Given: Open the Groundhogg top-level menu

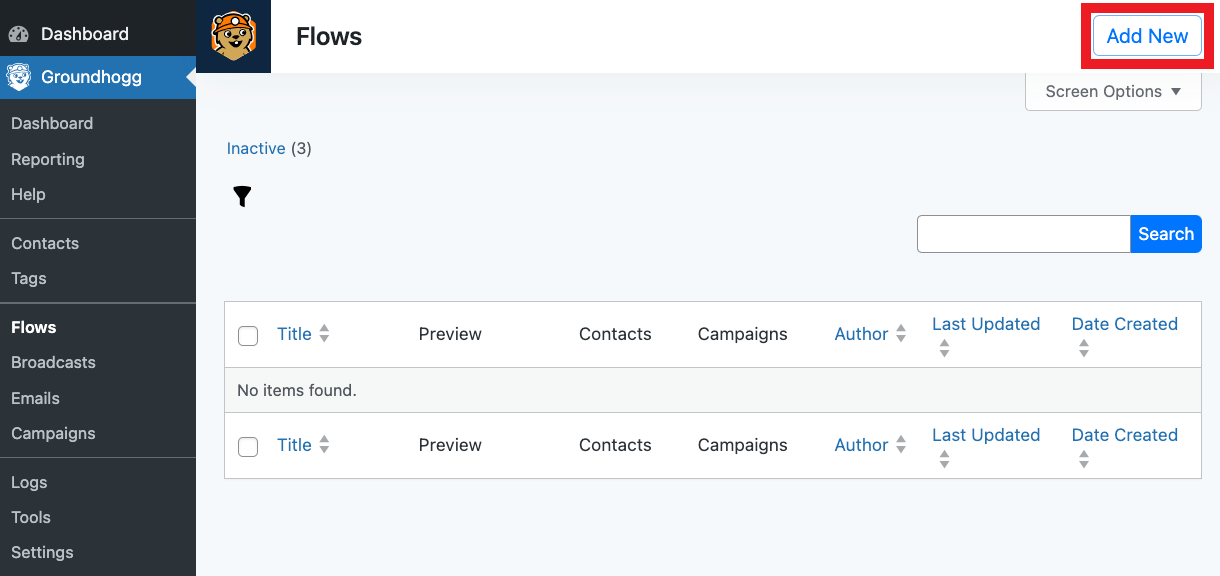Looking at the screenshot, I should point(98,77).
